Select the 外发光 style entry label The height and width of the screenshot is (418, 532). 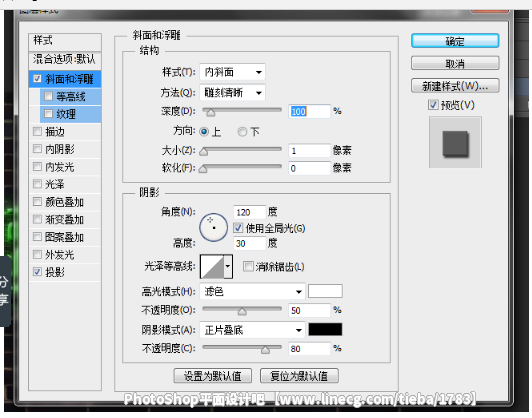click(60, 254)
